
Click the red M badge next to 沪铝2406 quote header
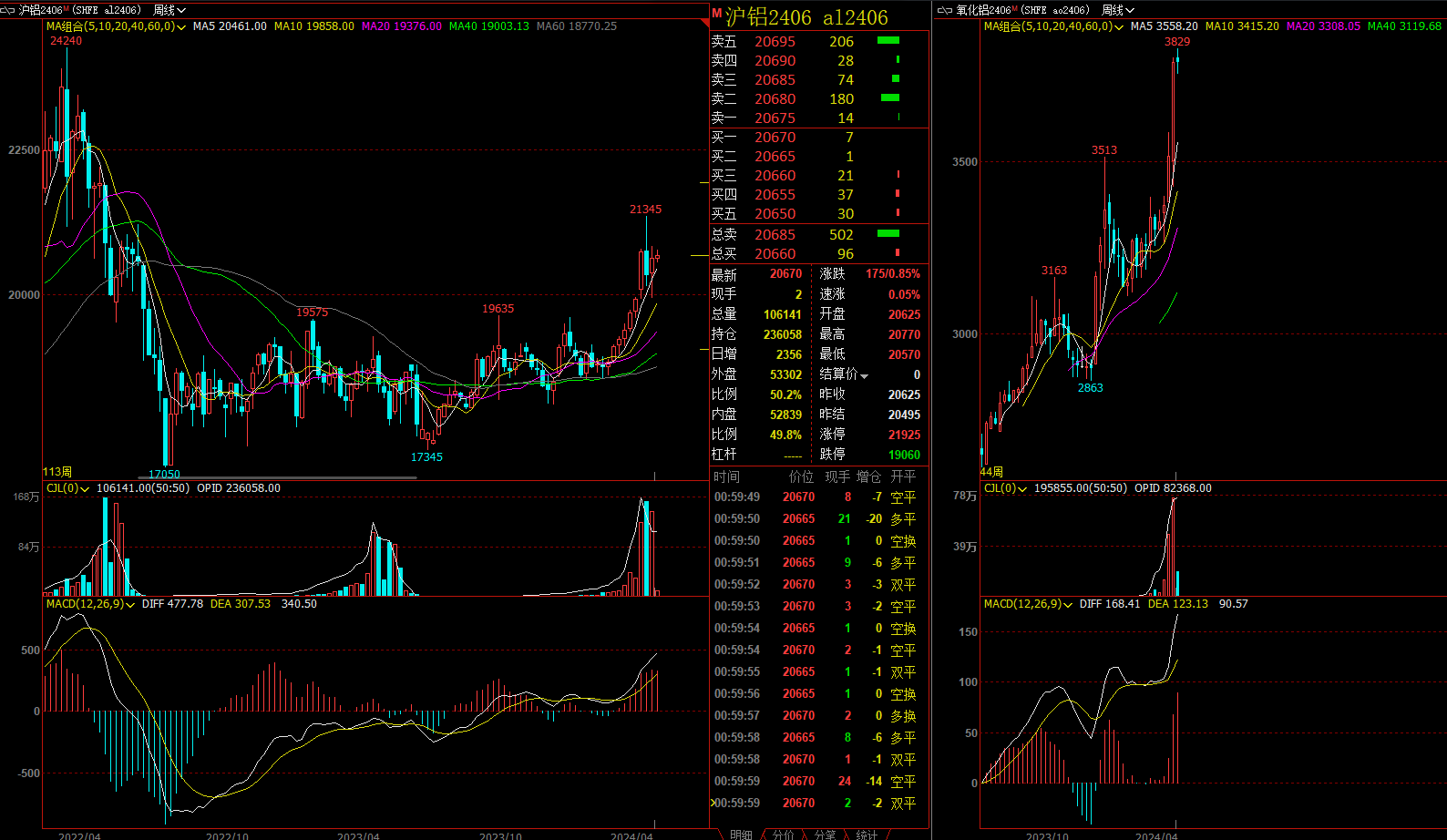(x=716, y=14)
